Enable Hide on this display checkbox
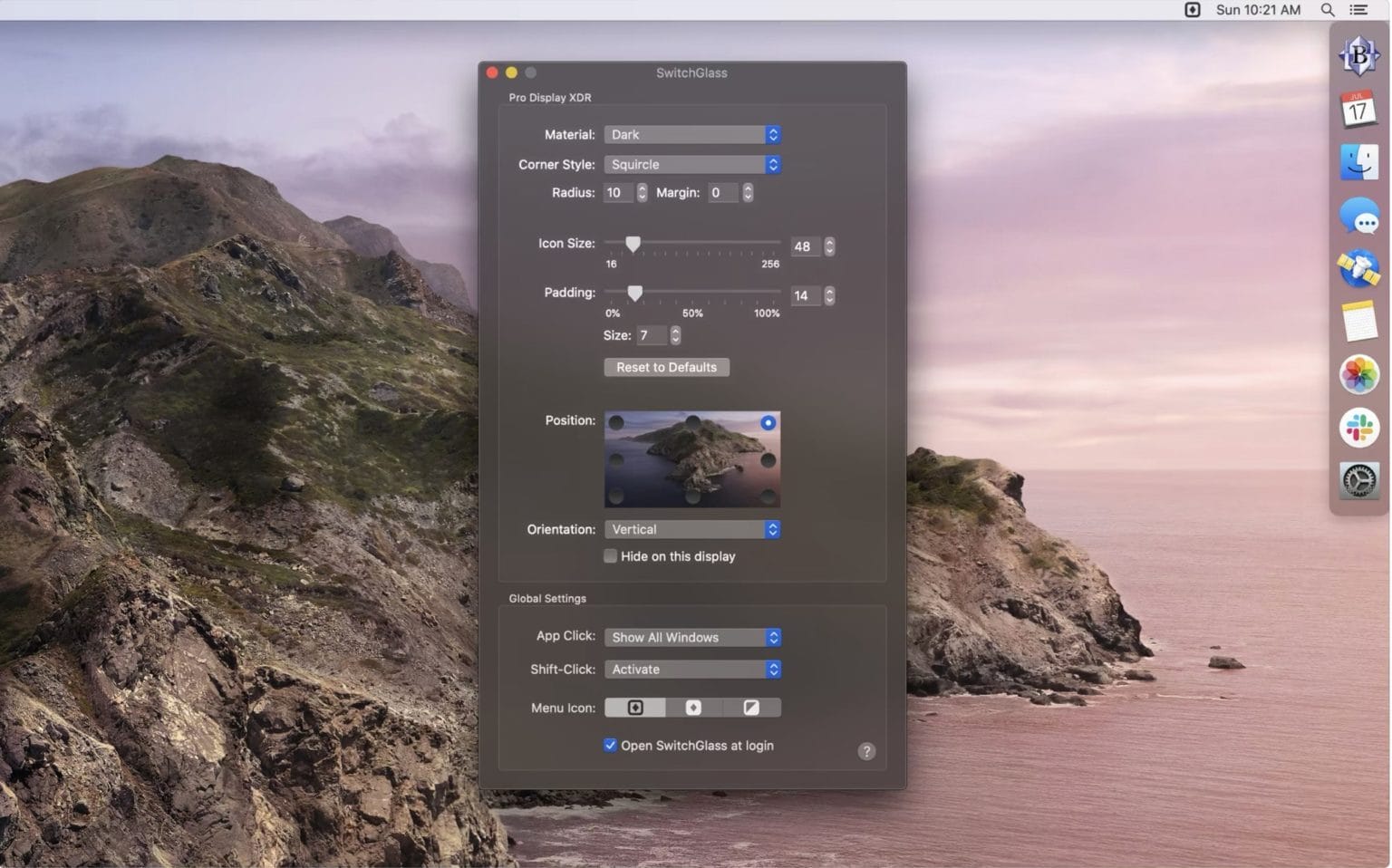This screenshot has height=868, width=1392. [x=611, y=556]
